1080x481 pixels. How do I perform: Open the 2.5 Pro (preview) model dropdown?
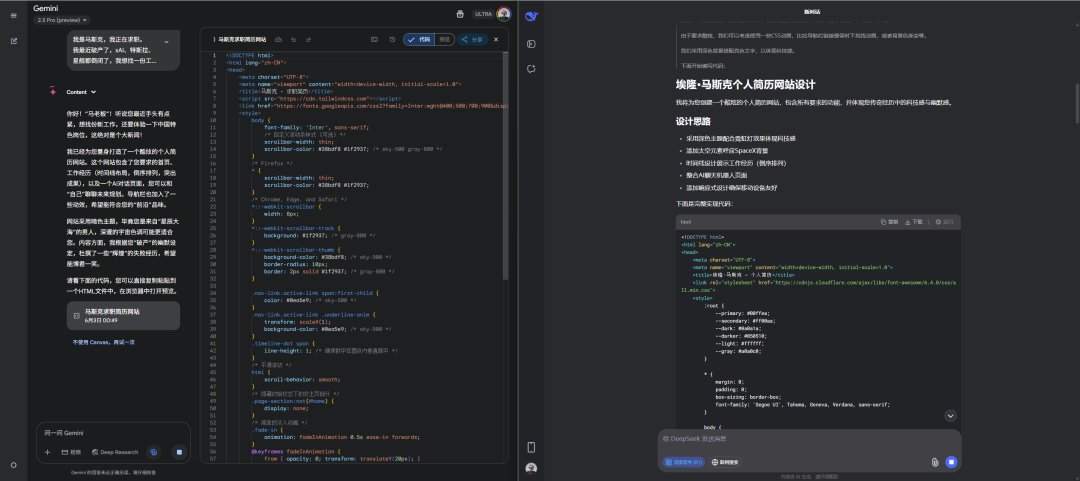(62, 19)
